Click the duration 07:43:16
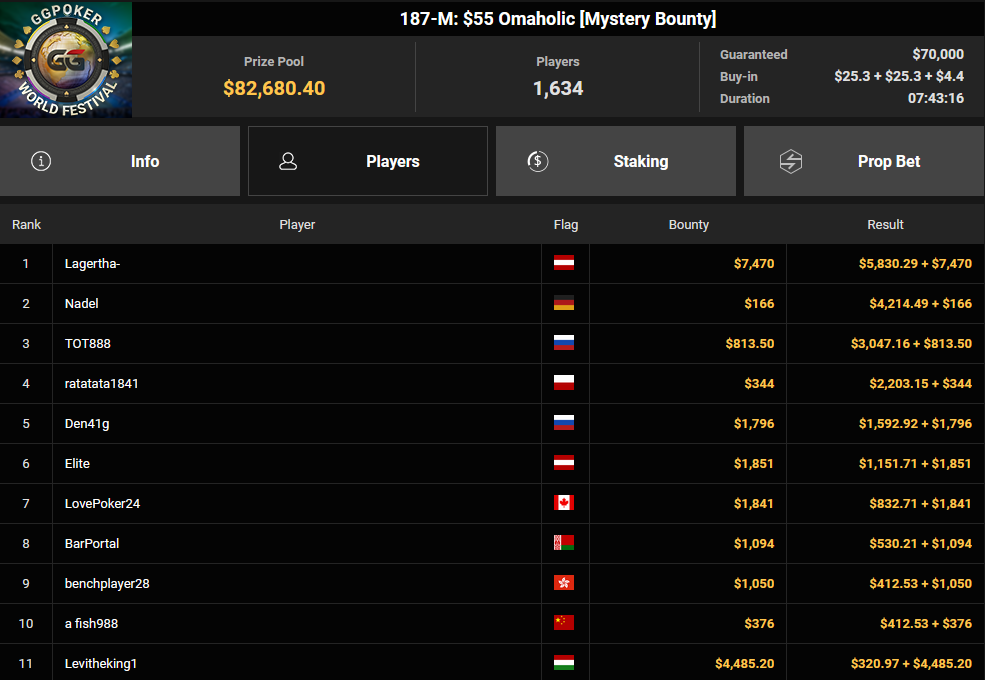Viewport: 985px width, 680px height. pos(935,98)
